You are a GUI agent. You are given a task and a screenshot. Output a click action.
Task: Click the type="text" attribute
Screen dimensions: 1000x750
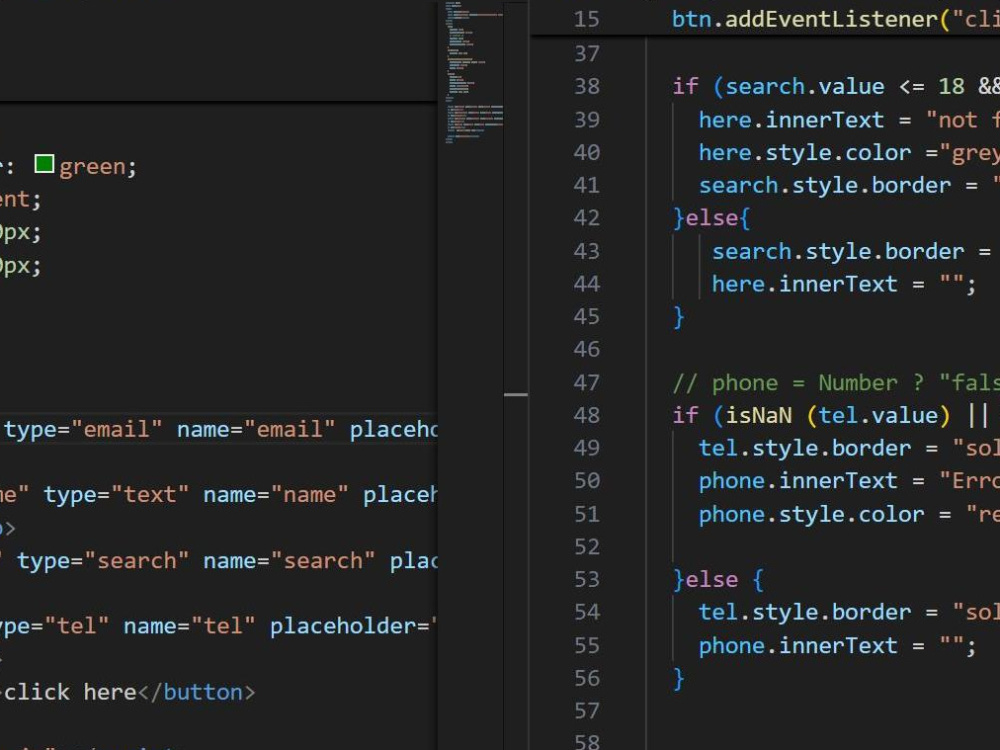point(117,494)
